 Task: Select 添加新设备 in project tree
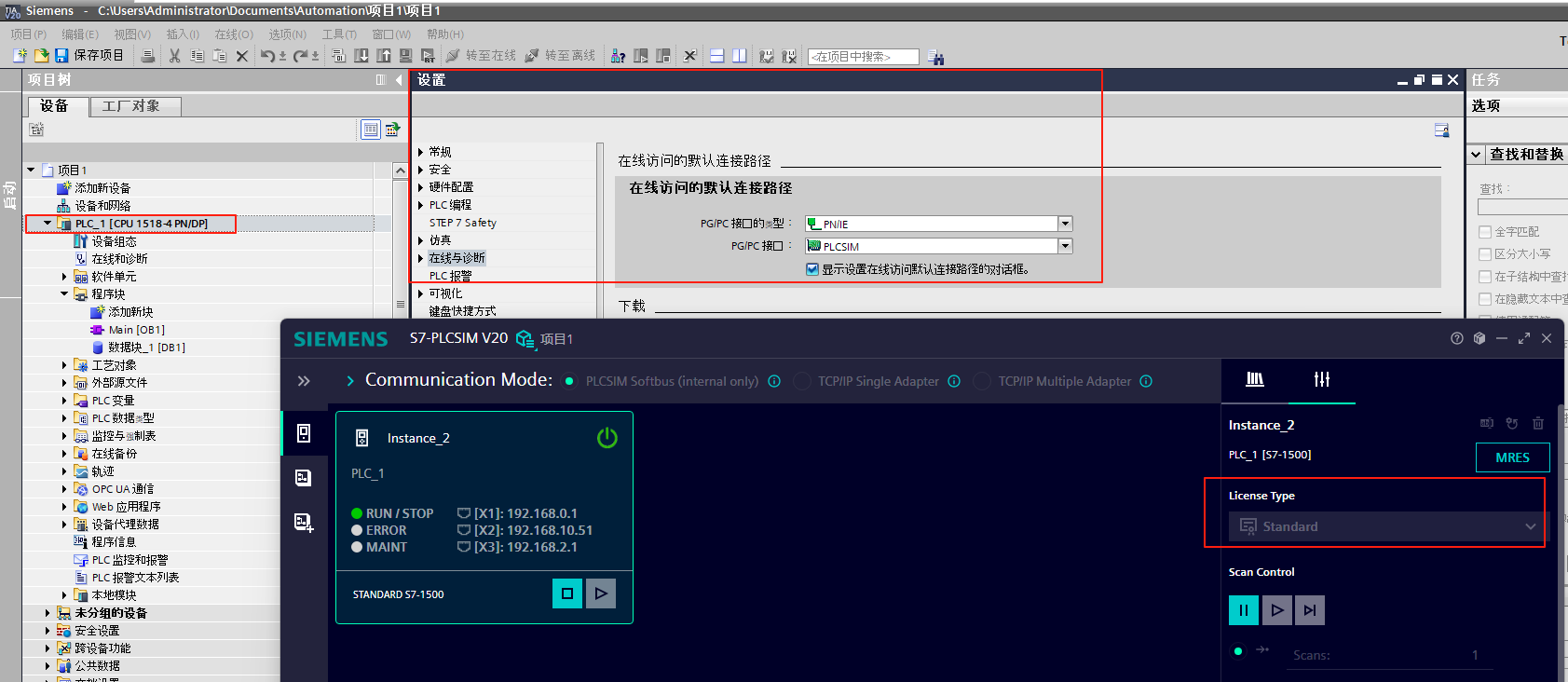[x=94, y=188]
